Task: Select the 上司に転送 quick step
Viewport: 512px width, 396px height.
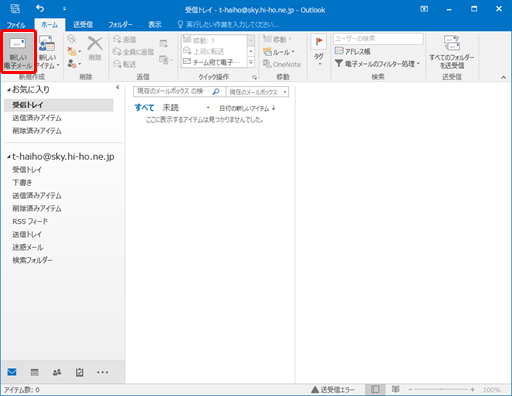Action: point(214,51)
